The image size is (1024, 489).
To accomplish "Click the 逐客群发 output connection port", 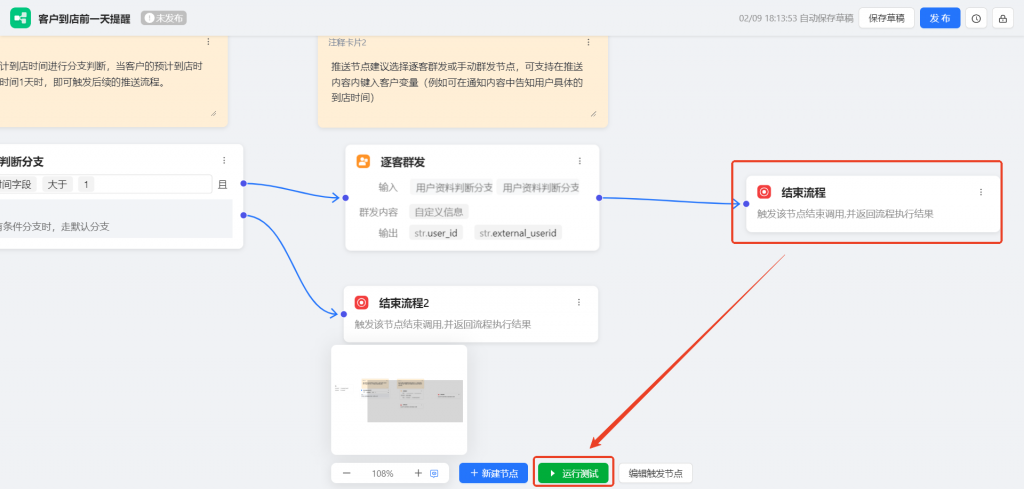I will click(x=599, y=197).
